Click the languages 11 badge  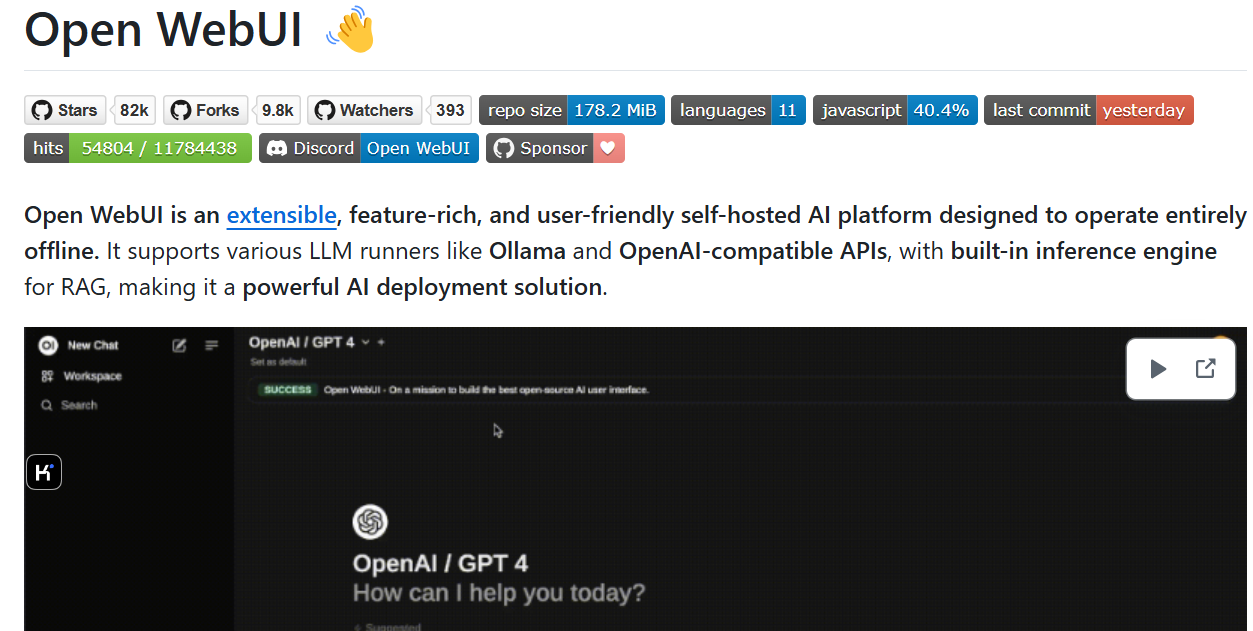click(x=738, y=110)
